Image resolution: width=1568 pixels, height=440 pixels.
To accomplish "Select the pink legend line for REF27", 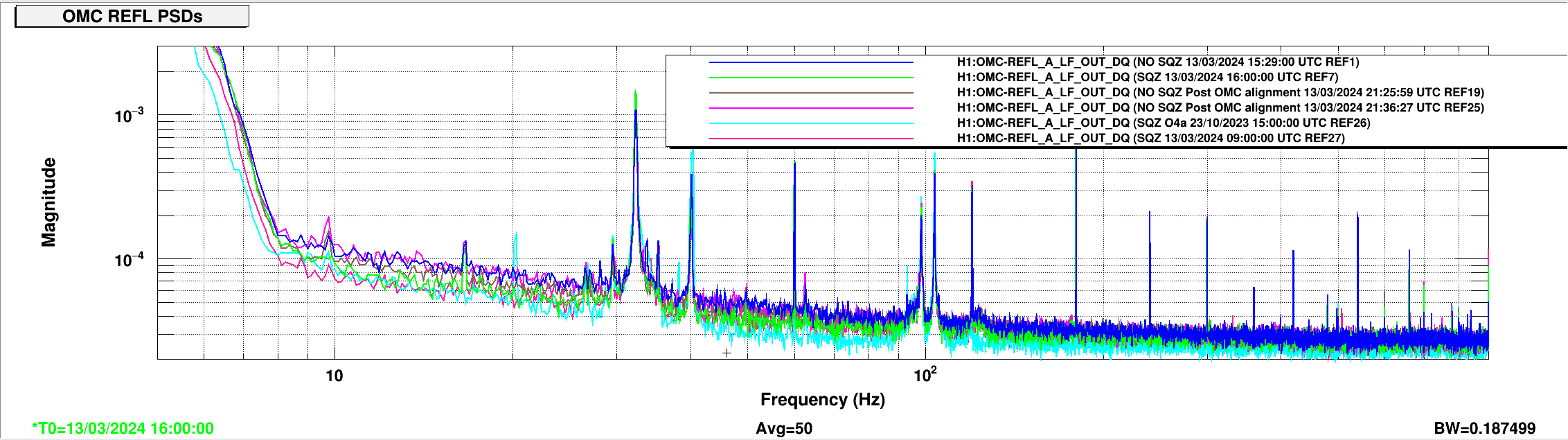I will pyautogui.click(x=810, y=139).
